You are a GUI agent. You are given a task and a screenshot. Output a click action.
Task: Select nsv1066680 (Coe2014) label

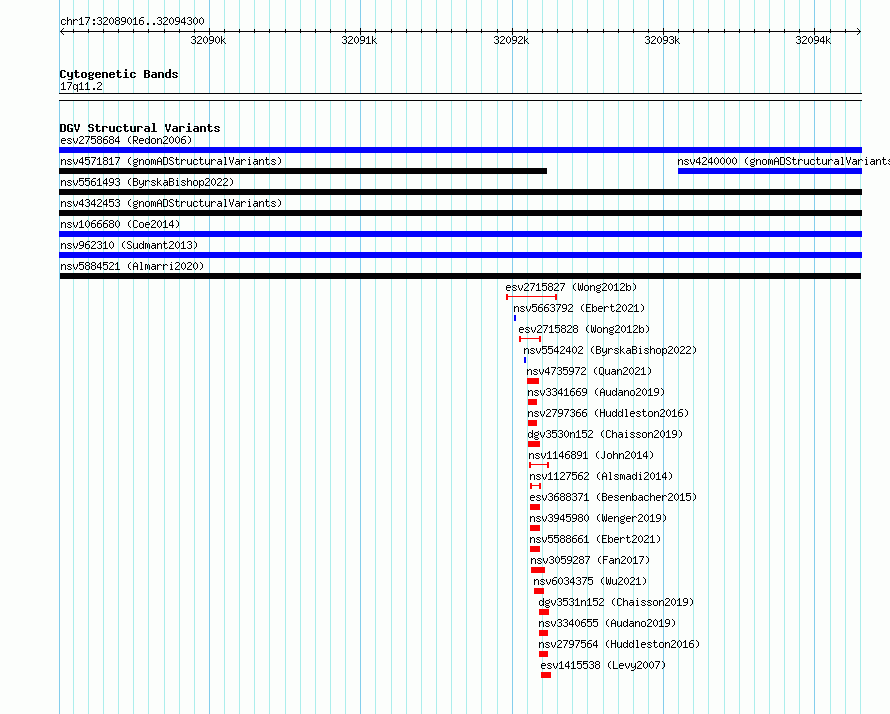120,224
